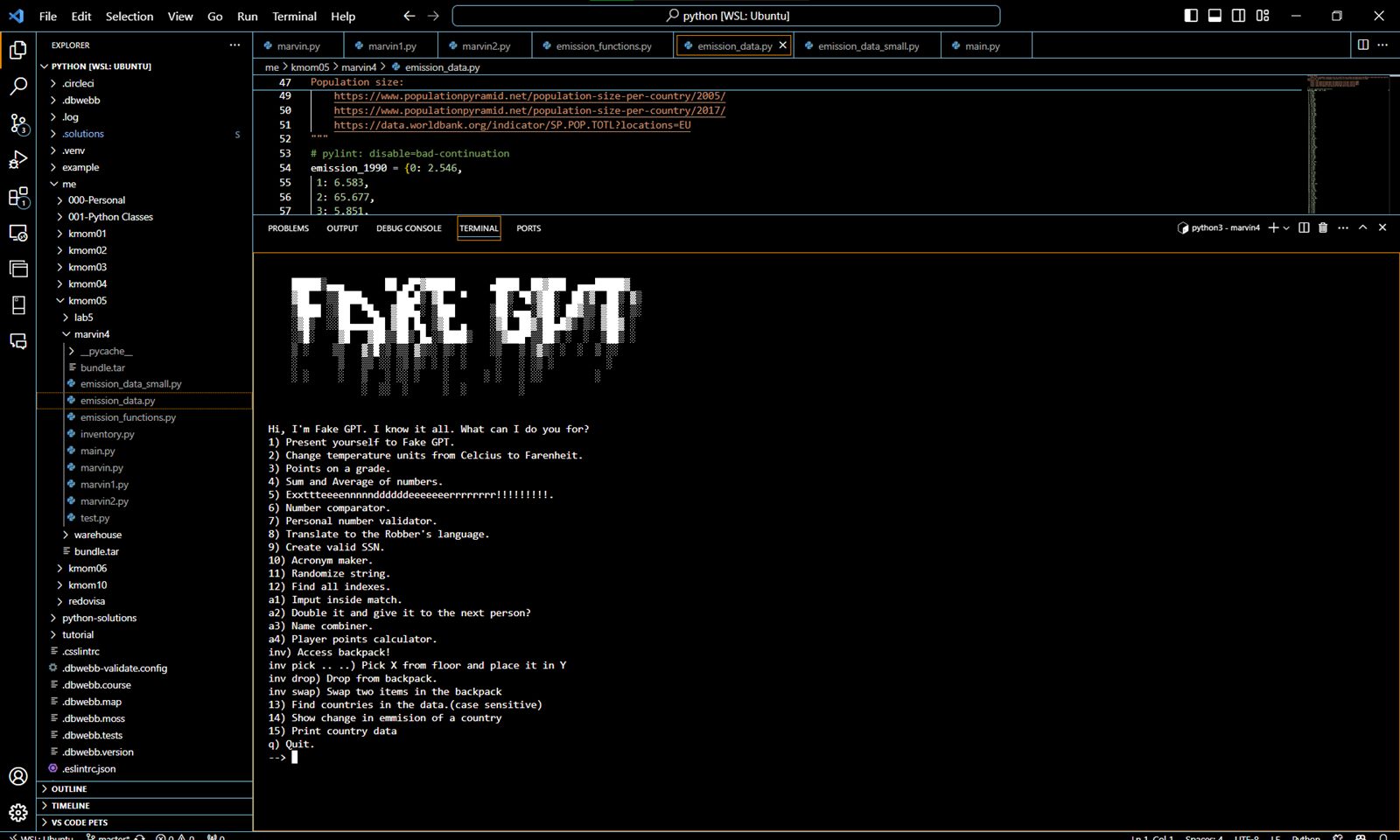Image resolution: width=1400 pixels, height=840 pixels.
Task: Select the marvin4 breadcrumb
Action: tap(359, 67)
